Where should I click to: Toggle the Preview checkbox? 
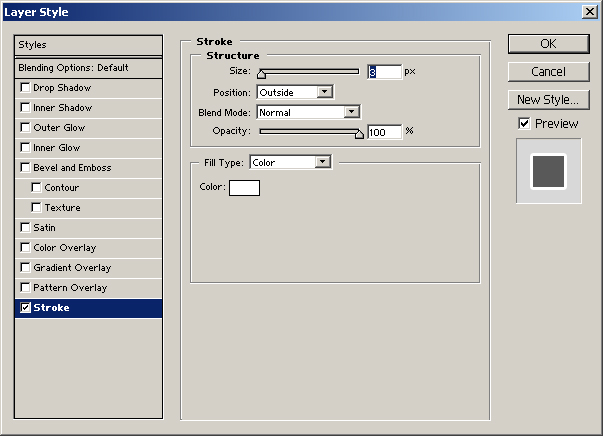pos(524,123)
